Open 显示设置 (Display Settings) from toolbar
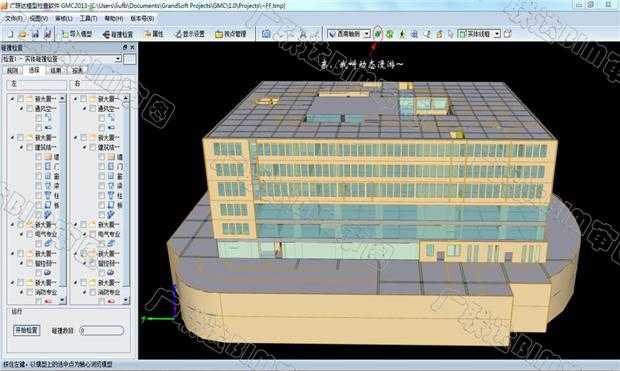This screenshot has height=371, width=620. (190, 34)
